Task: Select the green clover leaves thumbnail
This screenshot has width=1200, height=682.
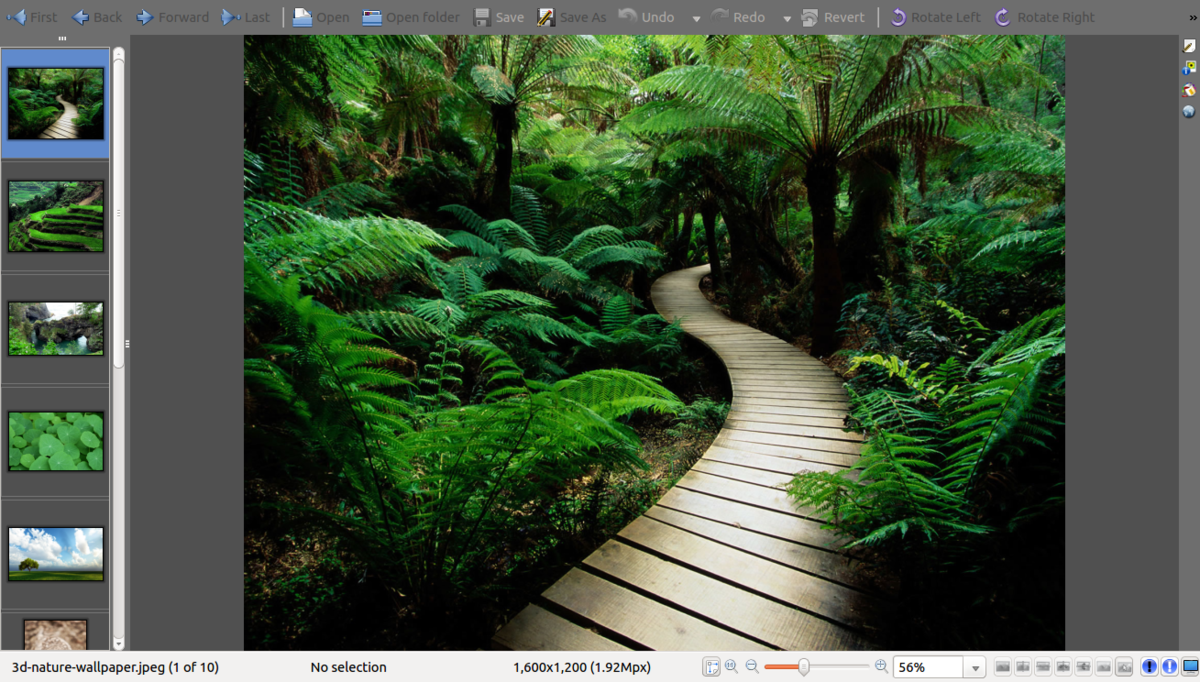Action: [56, 441]
